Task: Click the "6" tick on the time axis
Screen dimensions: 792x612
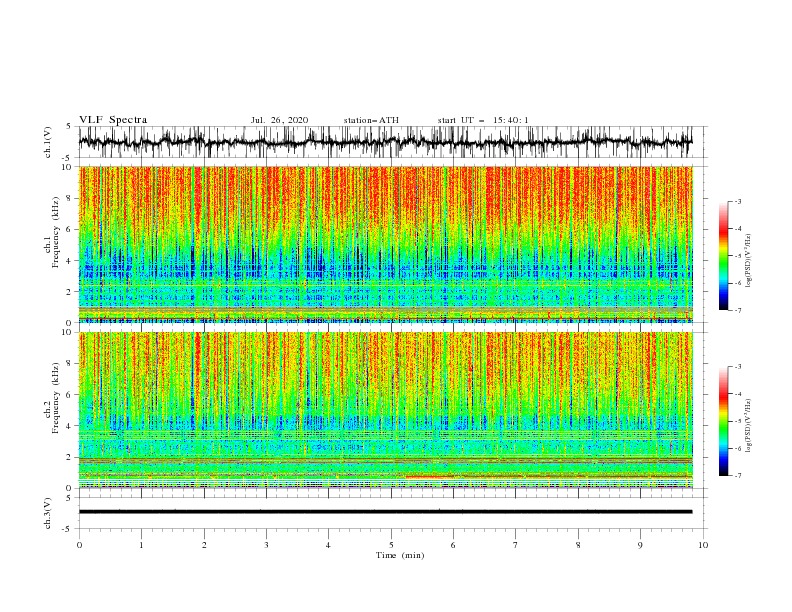Action: (454, 545)
